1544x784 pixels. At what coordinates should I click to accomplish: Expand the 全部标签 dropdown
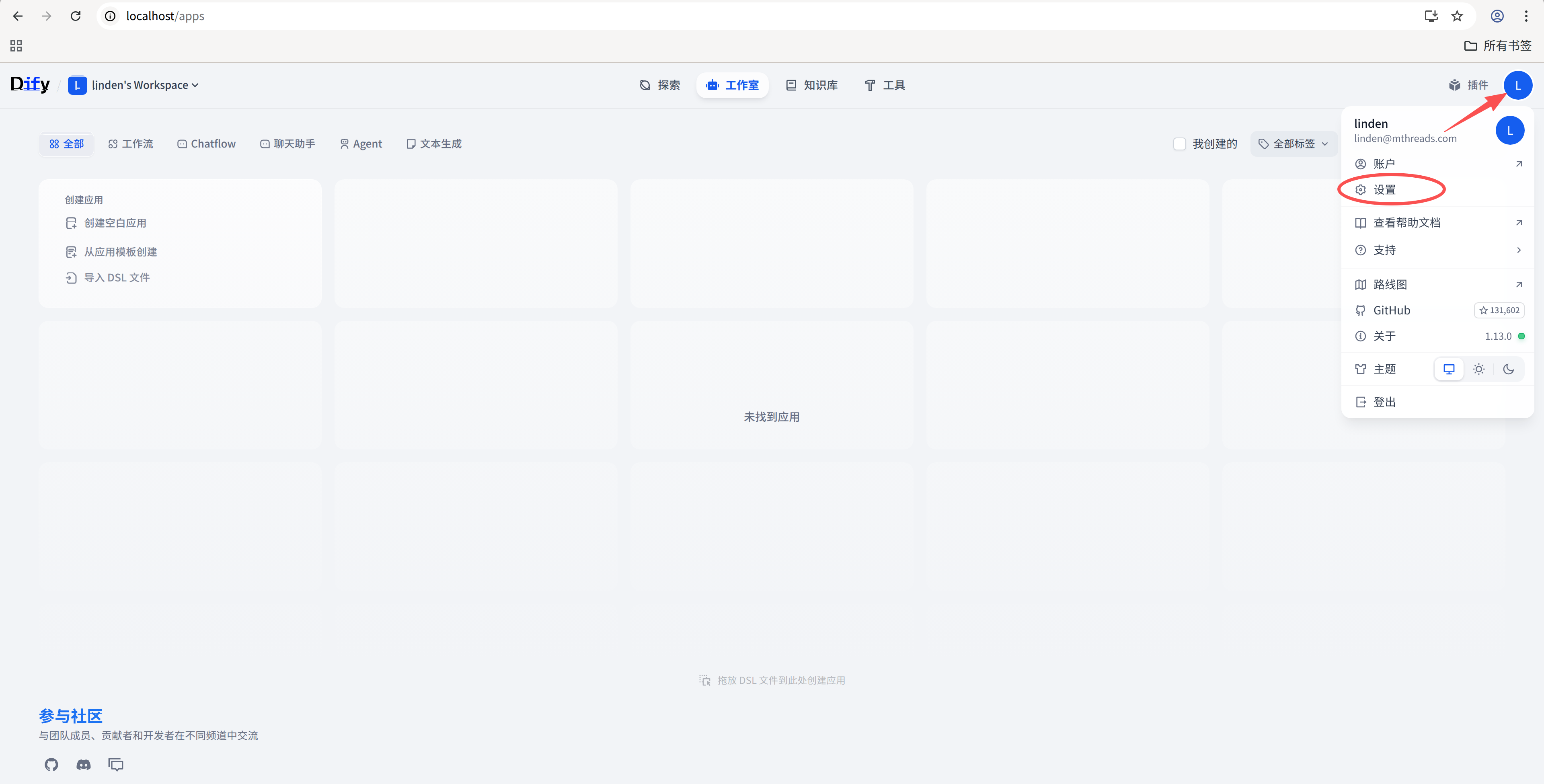1294,144
